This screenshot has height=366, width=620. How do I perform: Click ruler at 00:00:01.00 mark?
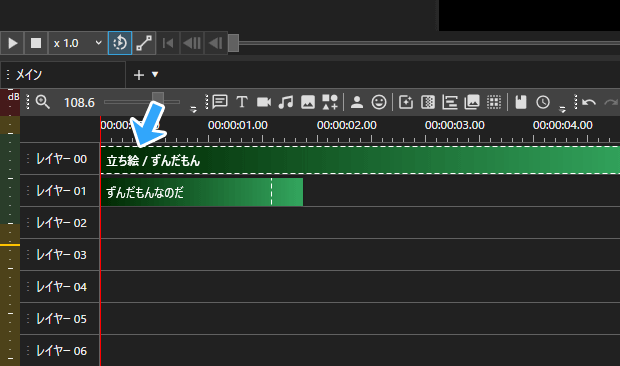238,125
